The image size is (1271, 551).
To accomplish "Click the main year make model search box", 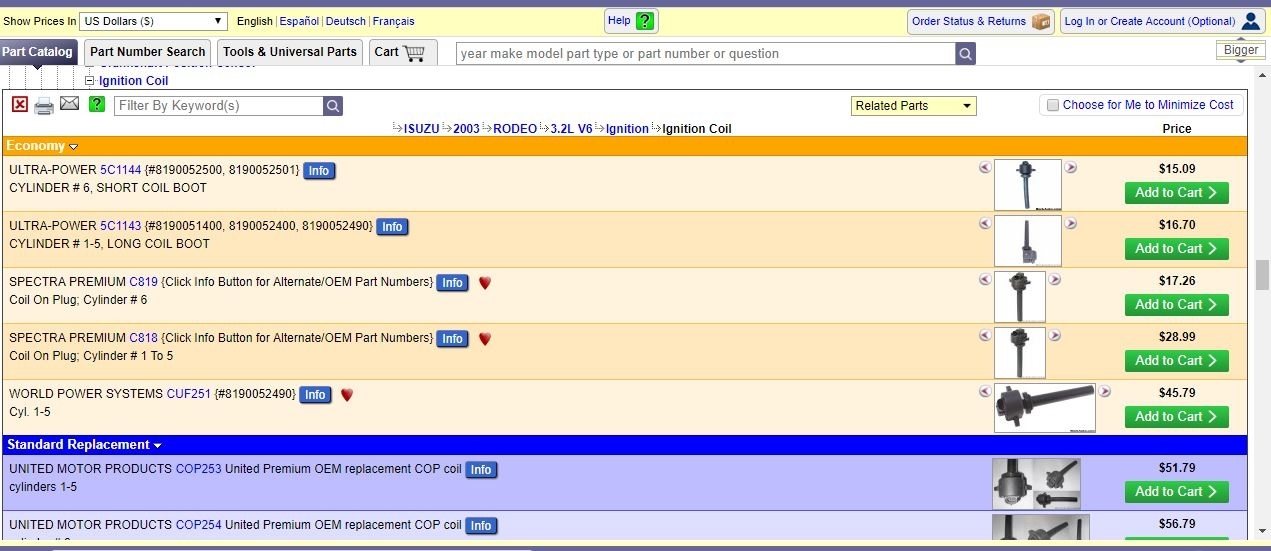I will [x=706, y=54].
